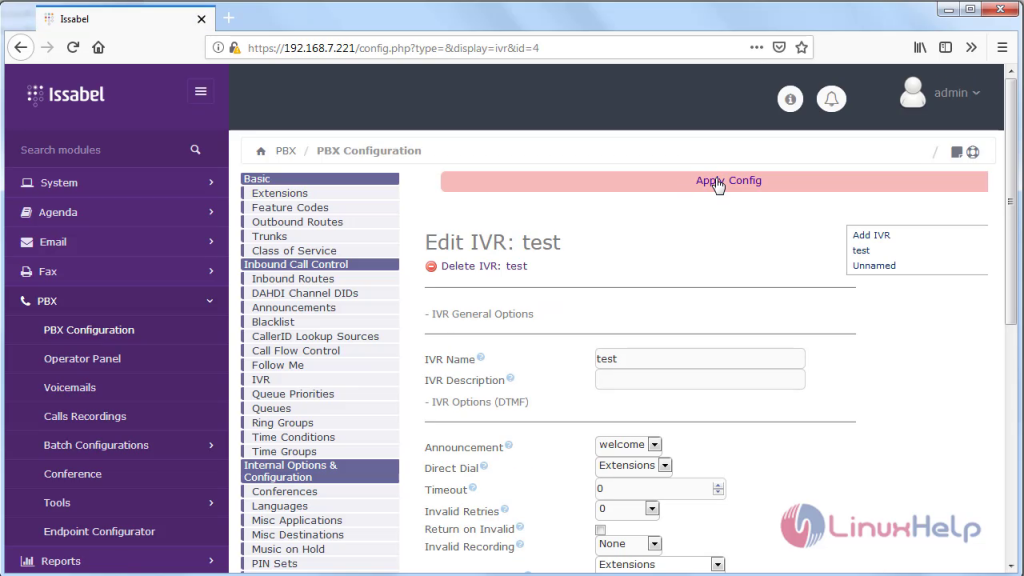The width and height of the screenshot is (1024, 576).
Task: Click Delete IVR: test link
Action: (x=484, y=266)
